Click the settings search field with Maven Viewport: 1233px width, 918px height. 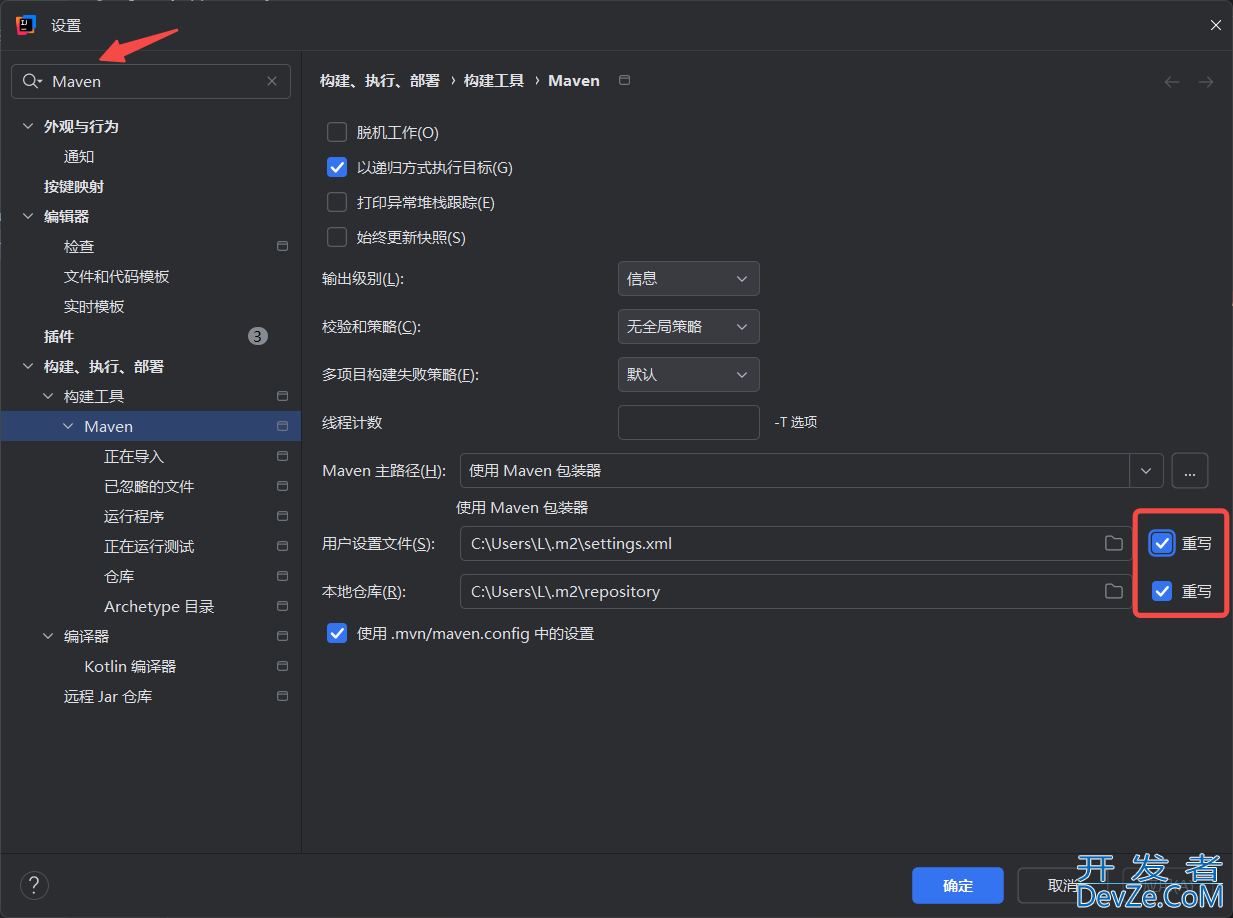(151, 82)
